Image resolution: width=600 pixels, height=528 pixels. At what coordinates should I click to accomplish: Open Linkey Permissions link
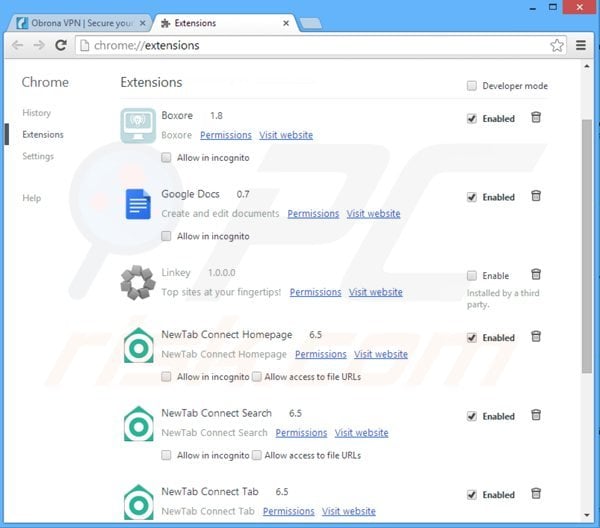[x=315, y=292]
